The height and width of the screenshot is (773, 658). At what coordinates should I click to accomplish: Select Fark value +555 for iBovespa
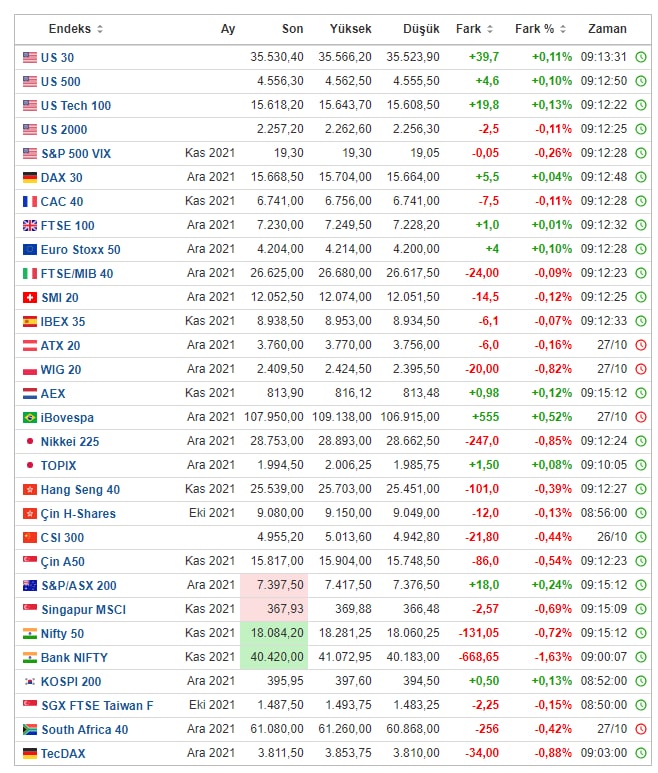[485, 417]
